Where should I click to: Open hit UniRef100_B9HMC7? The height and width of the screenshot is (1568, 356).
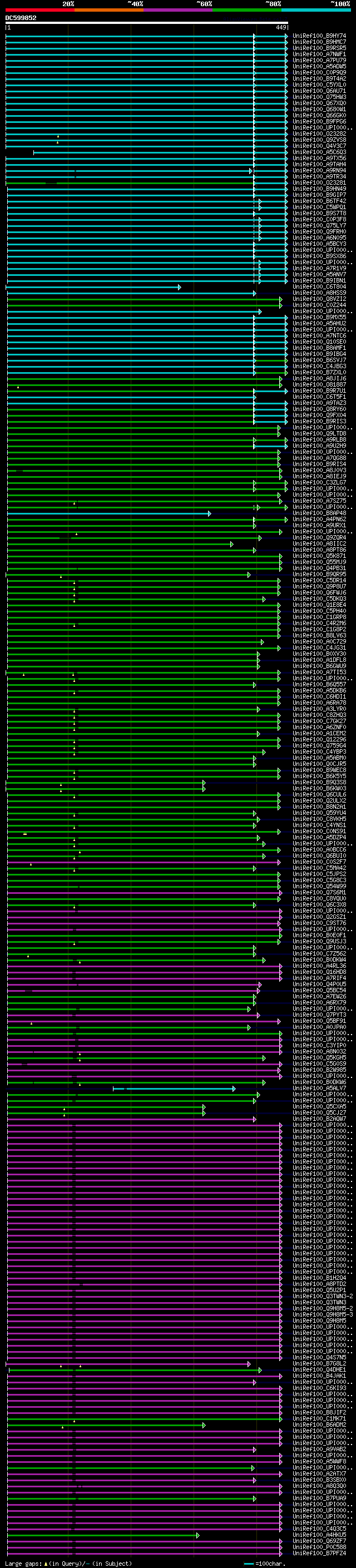click(319, 42)
